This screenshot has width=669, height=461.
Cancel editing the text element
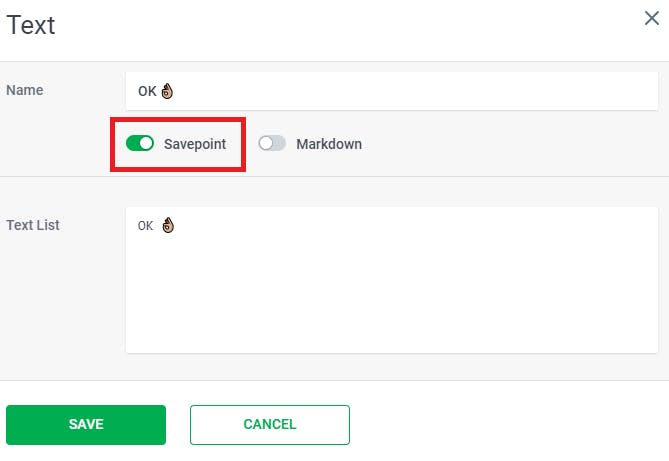click(270, 425)
